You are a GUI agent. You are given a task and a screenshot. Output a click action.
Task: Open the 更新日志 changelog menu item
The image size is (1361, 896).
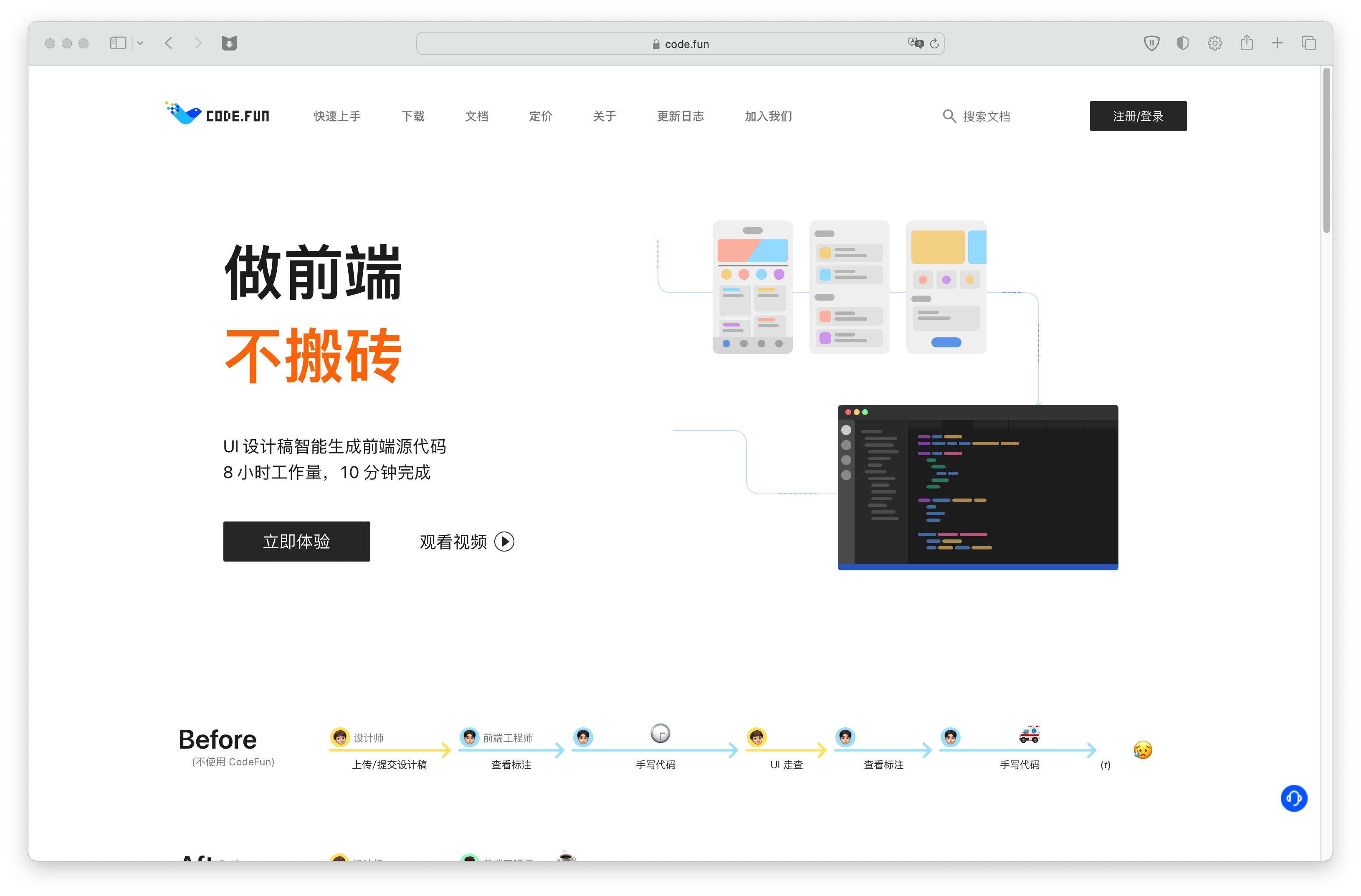point(680,116)
